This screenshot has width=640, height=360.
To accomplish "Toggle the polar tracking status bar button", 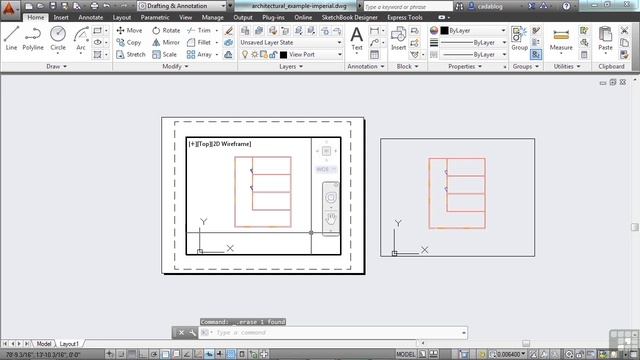I will point(154,354).
